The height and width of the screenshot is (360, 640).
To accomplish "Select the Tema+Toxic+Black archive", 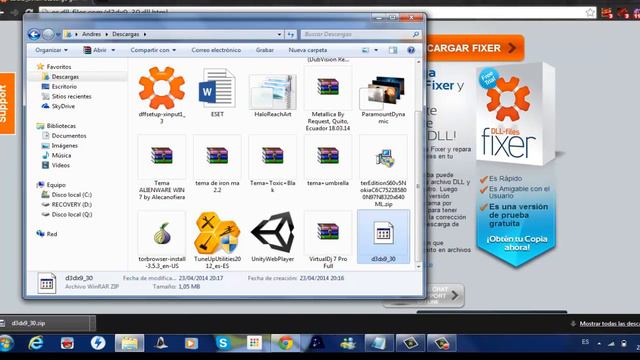I will click(x=273, y=164).
